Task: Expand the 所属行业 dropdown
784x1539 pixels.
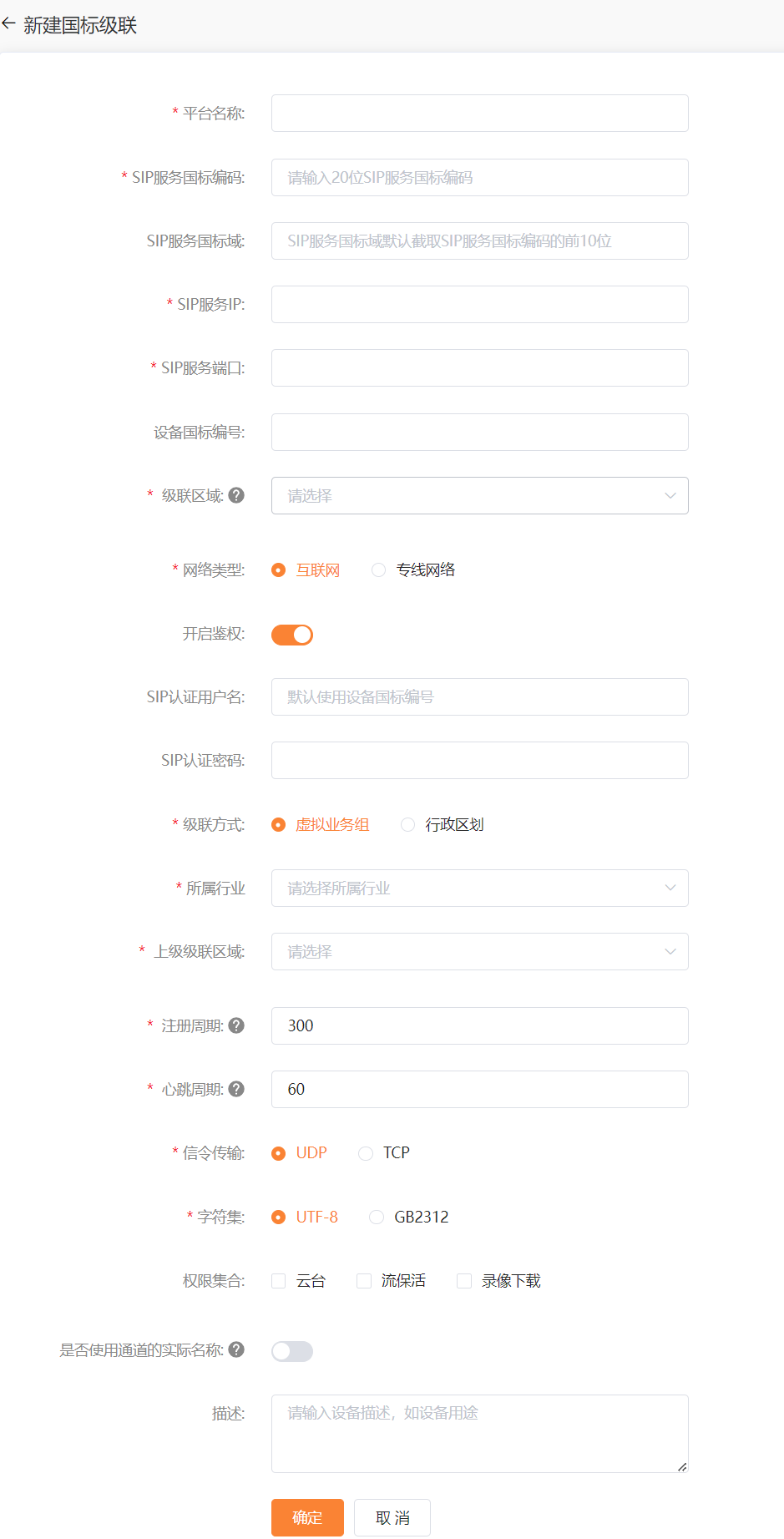Action: [x=480, y=888]
